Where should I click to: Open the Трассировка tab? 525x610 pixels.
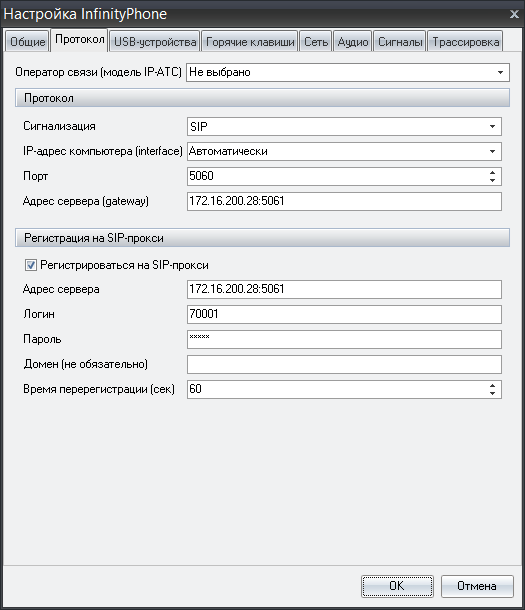coord(466,41)
